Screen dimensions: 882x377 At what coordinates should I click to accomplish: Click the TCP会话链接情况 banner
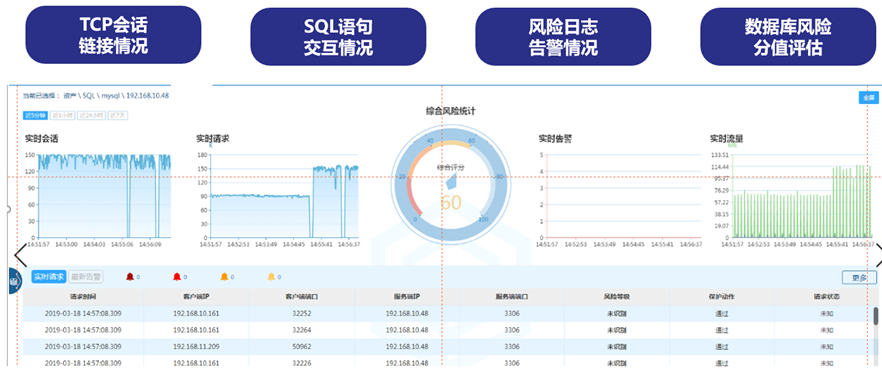(113, 35)
